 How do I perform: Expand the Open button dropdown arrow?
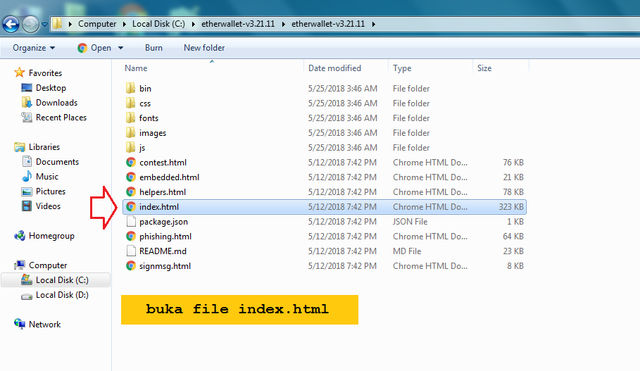pyautogui.click(x=120, y=48)
